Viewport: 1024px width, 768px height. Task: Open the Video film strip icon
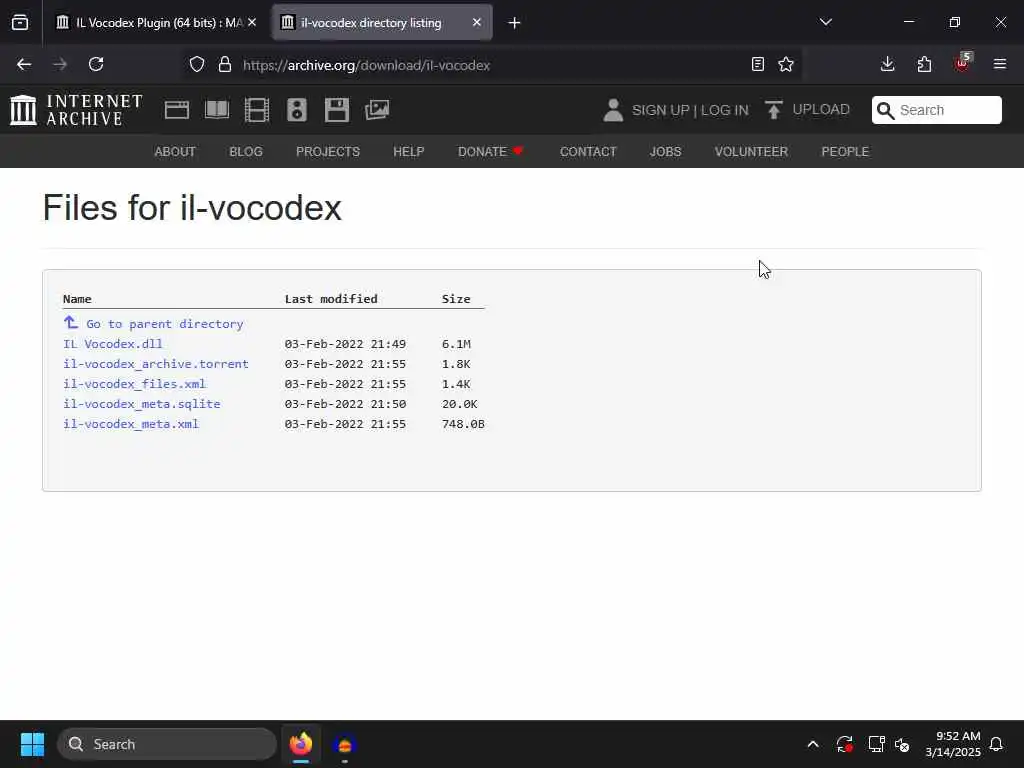pos(257,110)
